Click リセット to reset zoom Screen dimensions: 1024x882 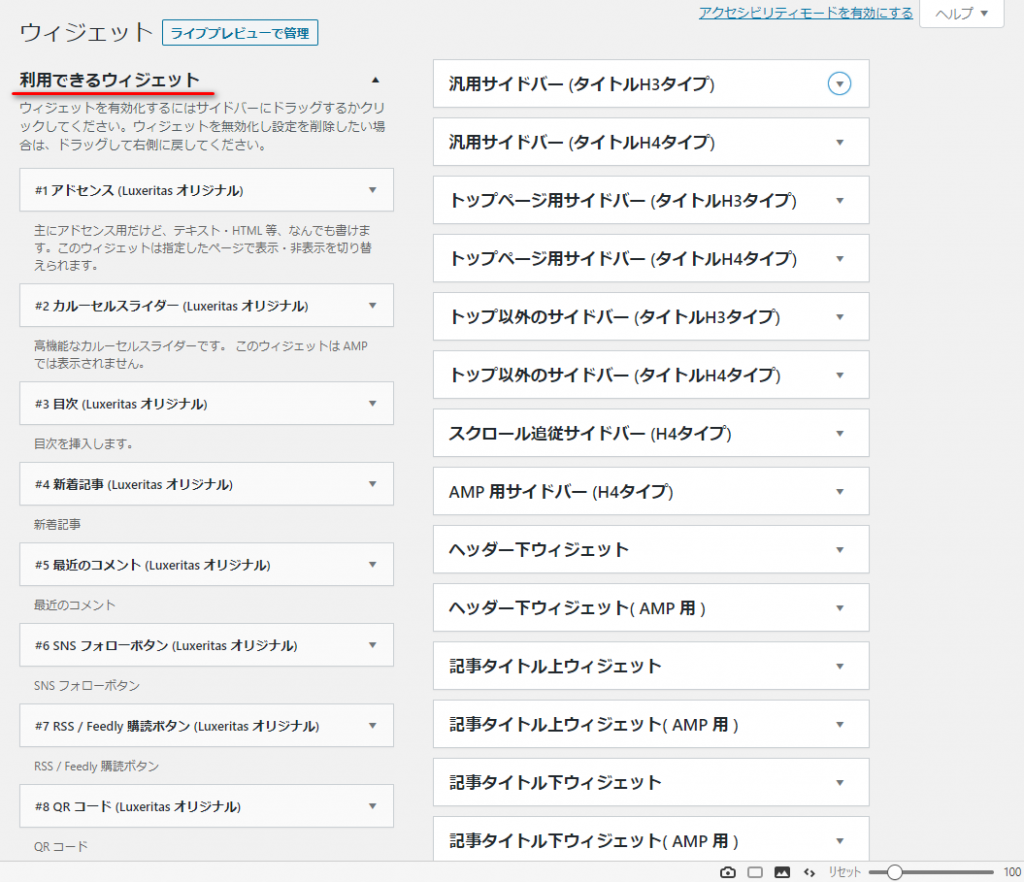coord(843,872)
